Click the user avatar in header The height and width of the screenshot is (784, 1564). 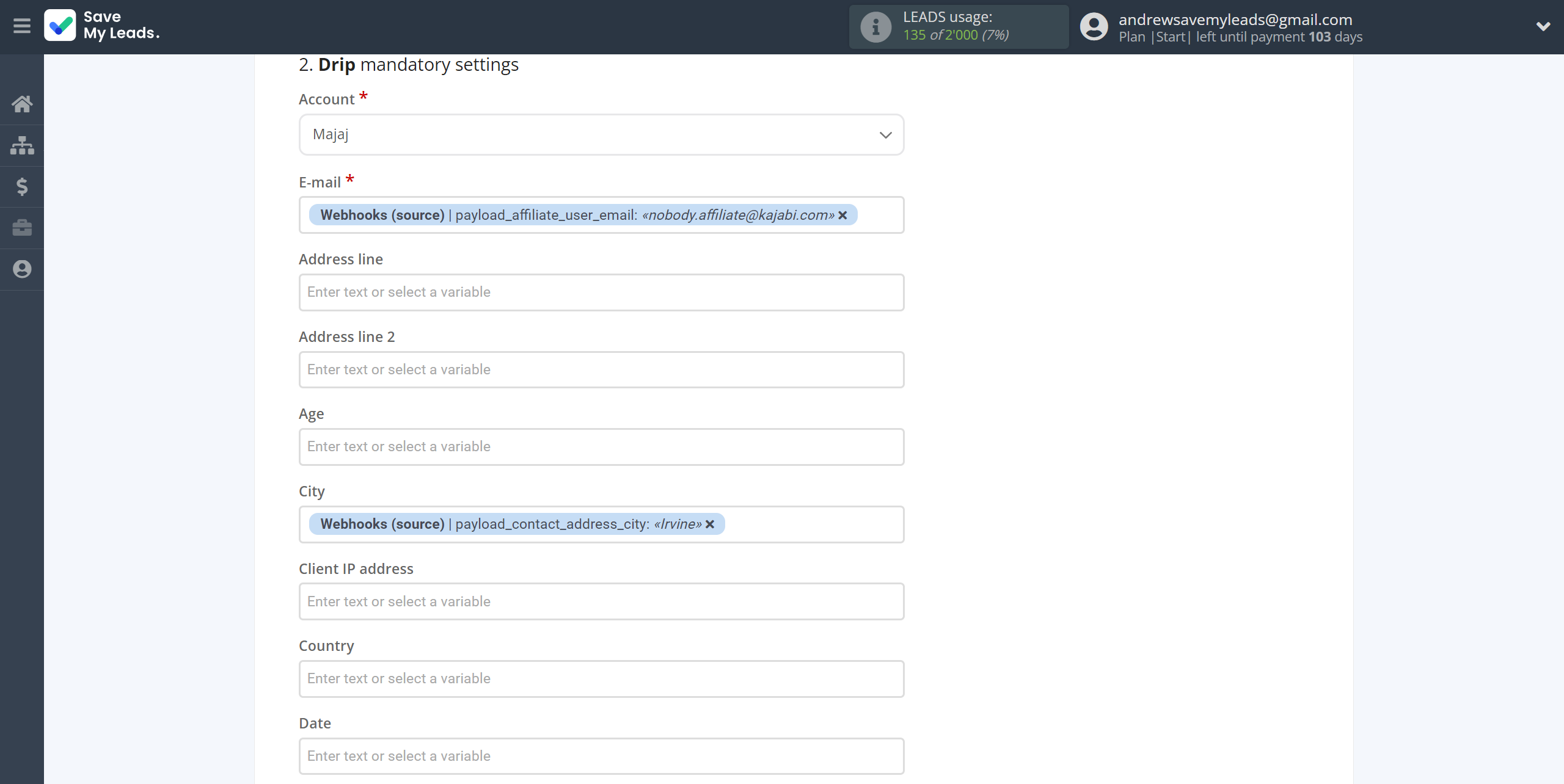(x=1094, y=27)
